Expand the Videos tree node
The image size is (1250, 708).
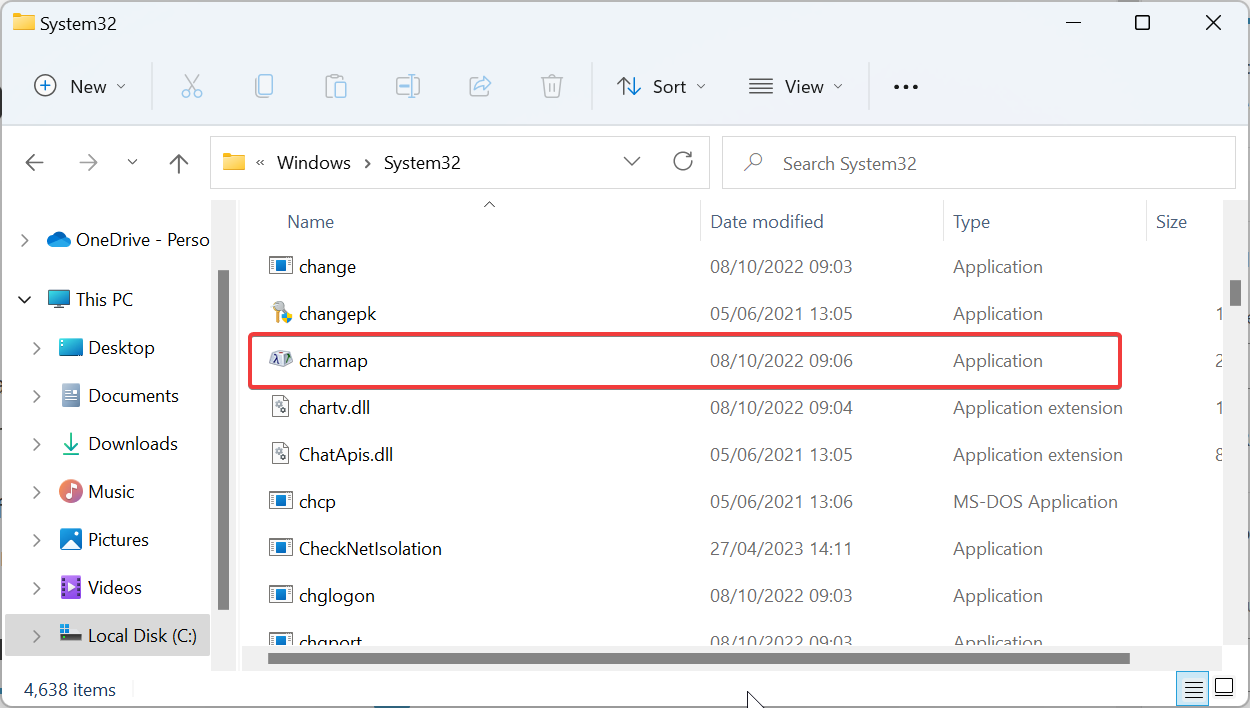37,588
